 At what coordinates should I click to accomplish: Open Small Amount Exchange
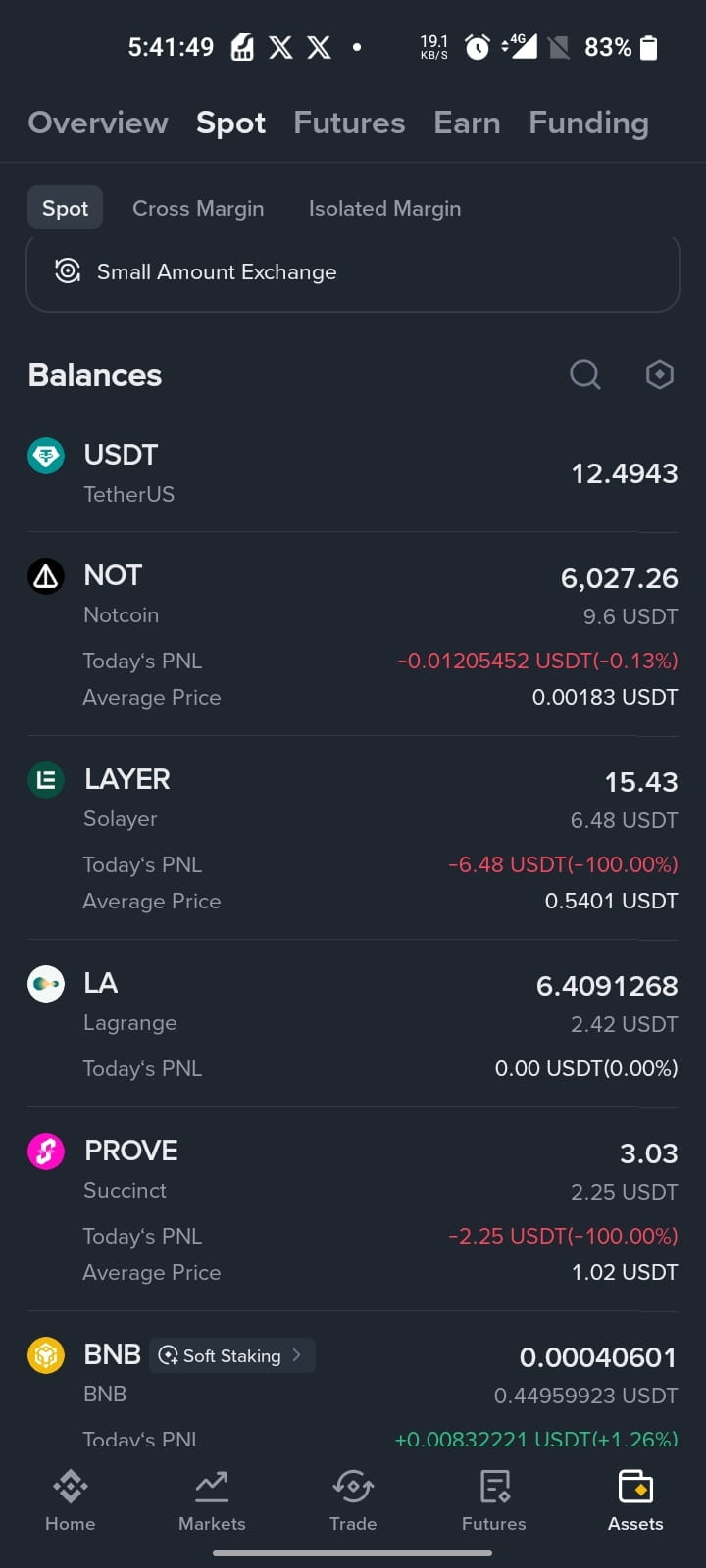353,272
